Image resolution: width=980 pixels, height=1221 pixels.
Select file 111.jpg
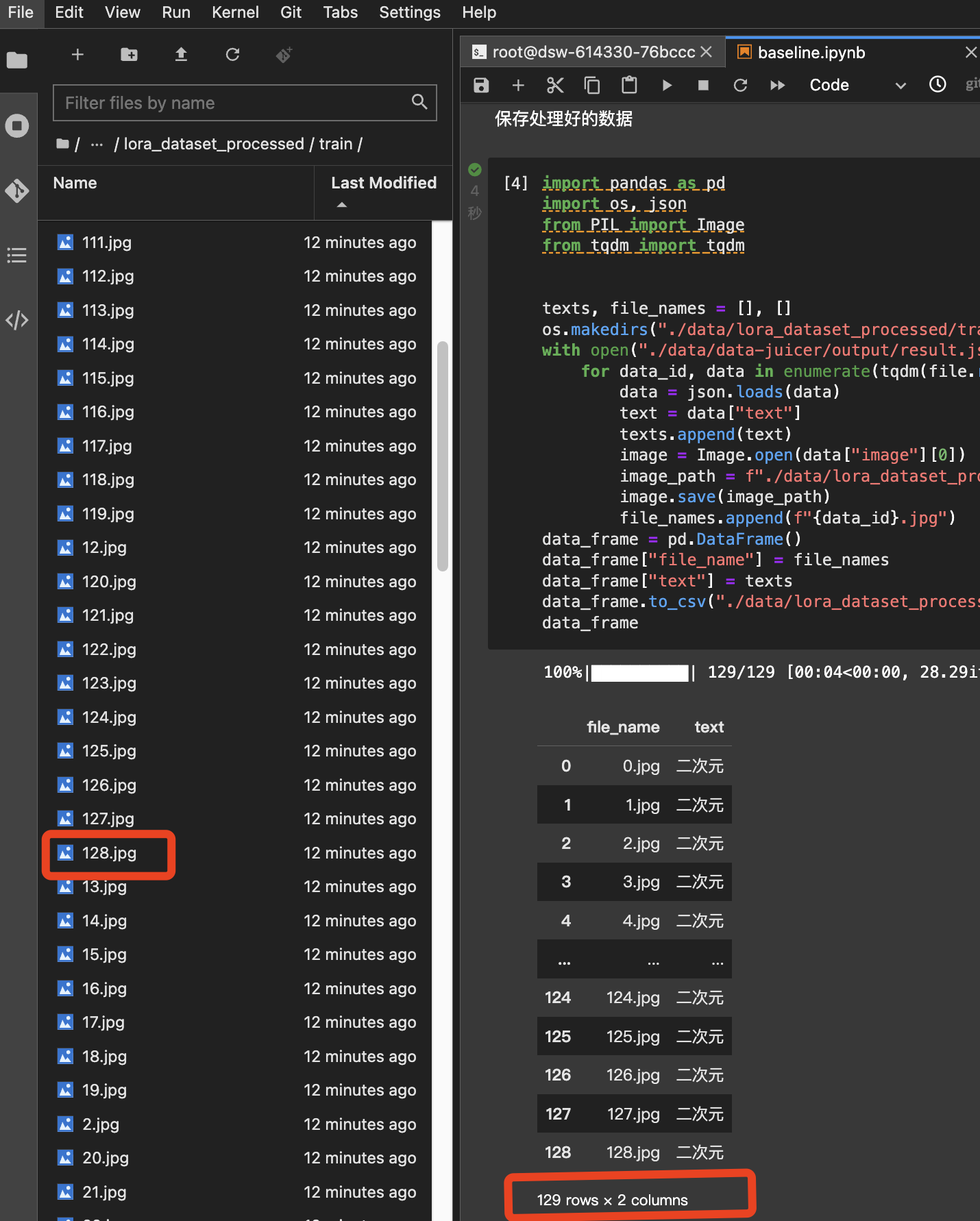click(235, 243)
